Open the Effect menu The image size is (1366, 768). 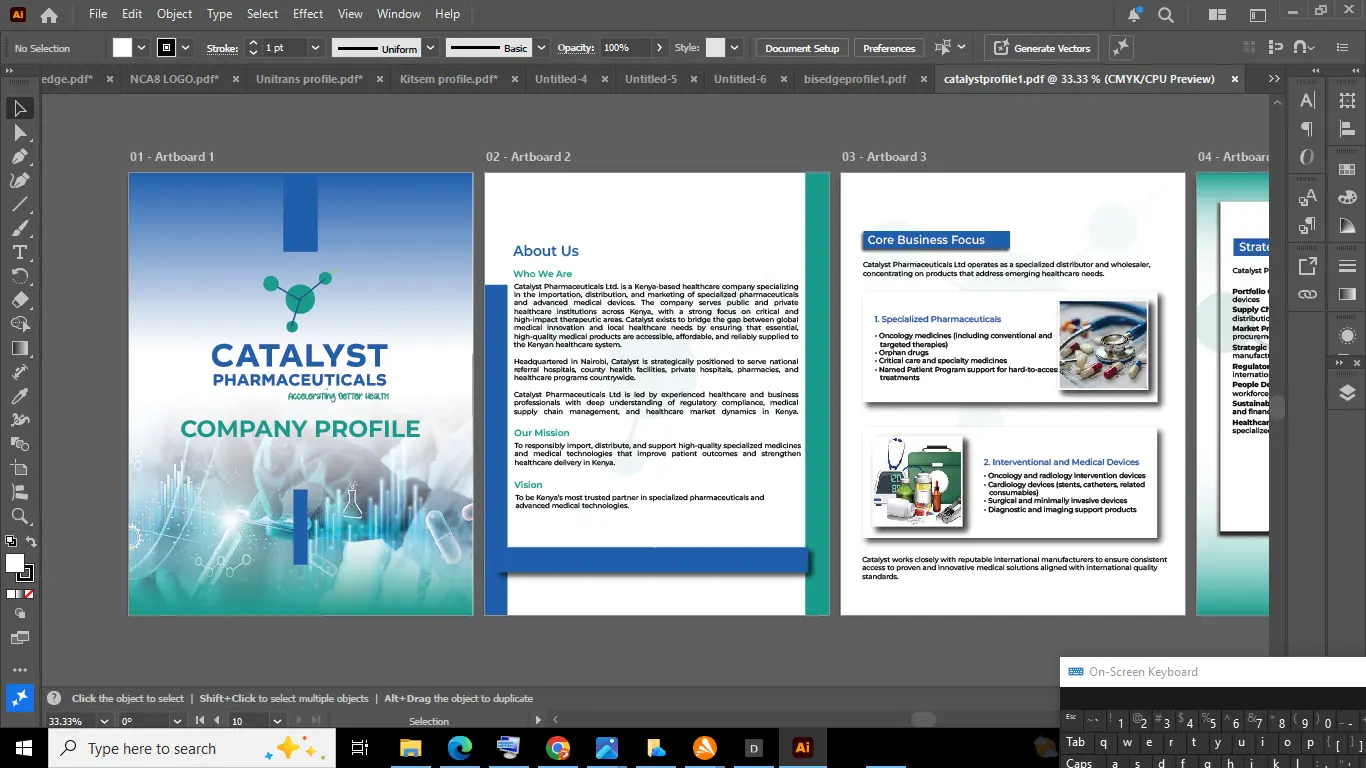tap(308, 14)
